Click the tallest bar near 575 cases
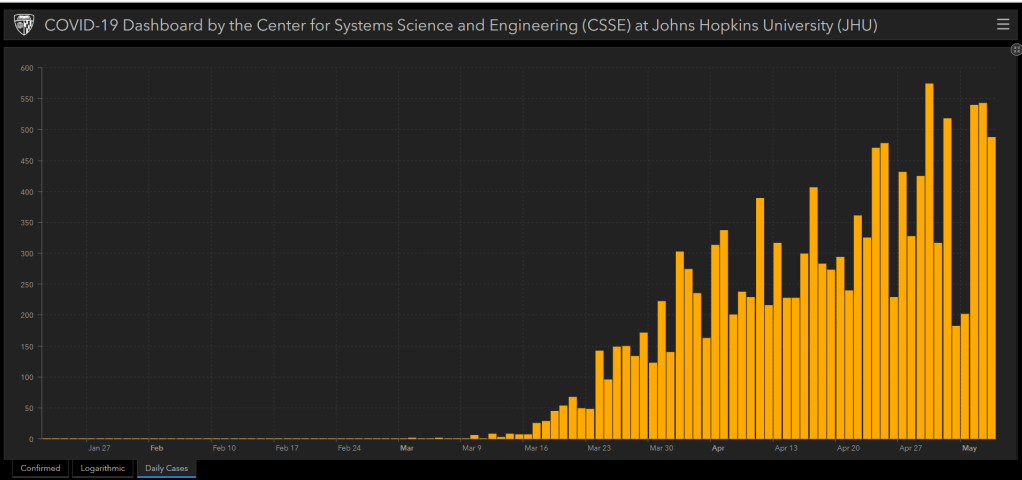Viewport: 1022px width, 480px height. [929, 260]
